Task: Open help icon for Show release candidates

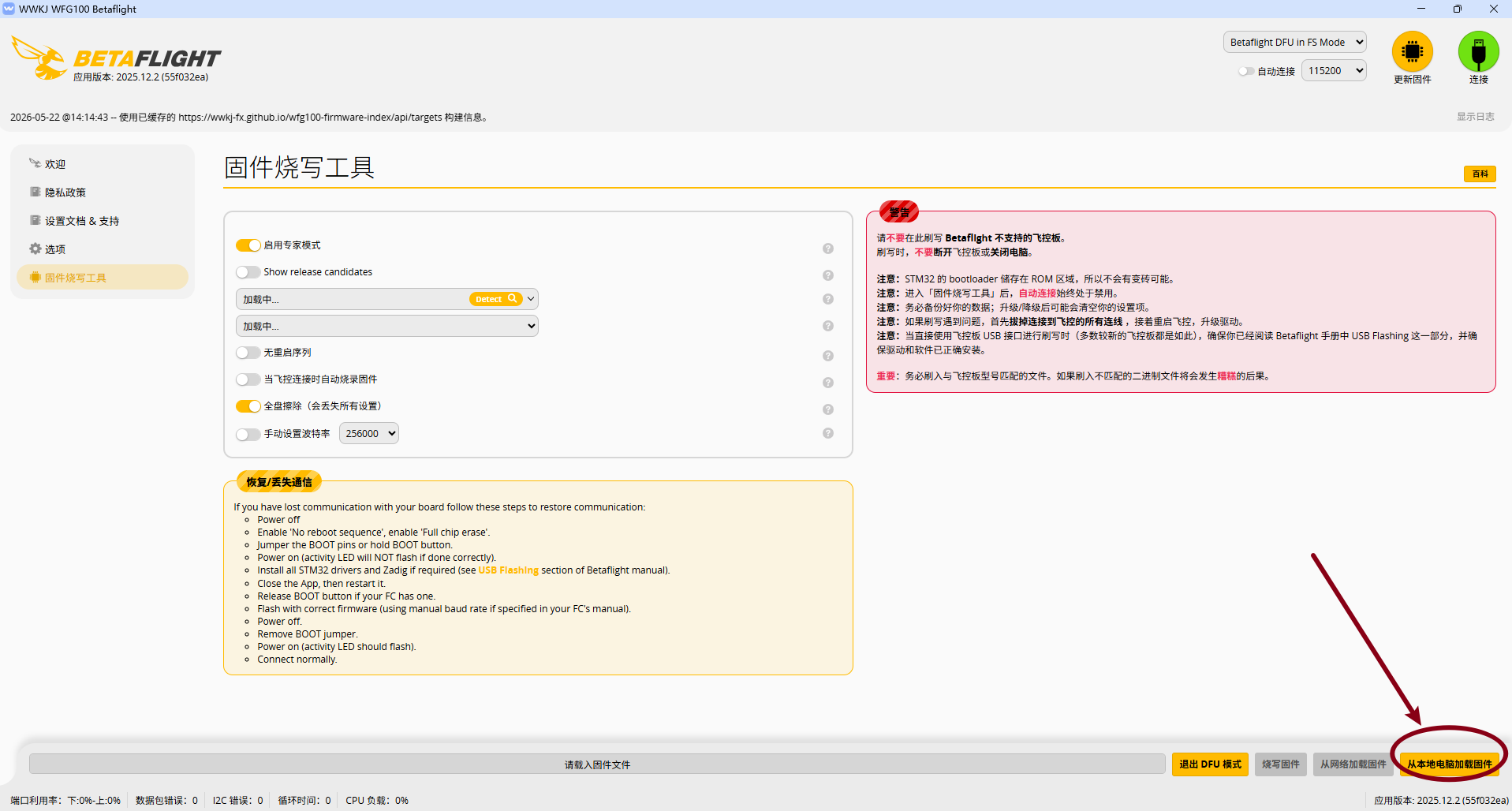Action: [828, 275]
